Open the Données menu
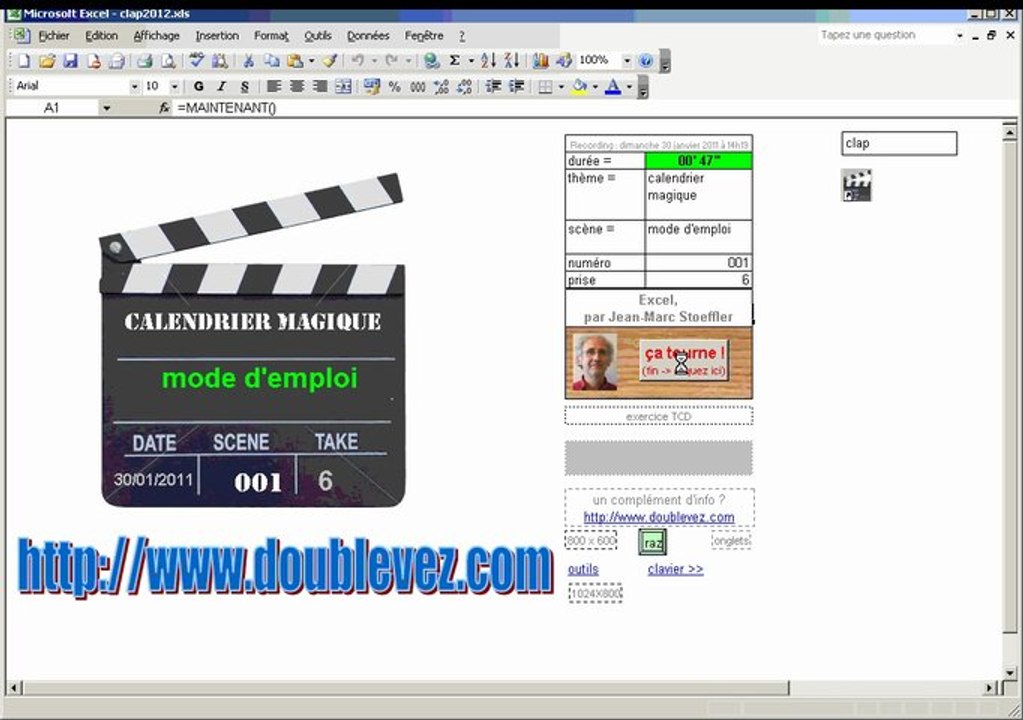This screenshot has width=1023, height=720. click(368, 36)
